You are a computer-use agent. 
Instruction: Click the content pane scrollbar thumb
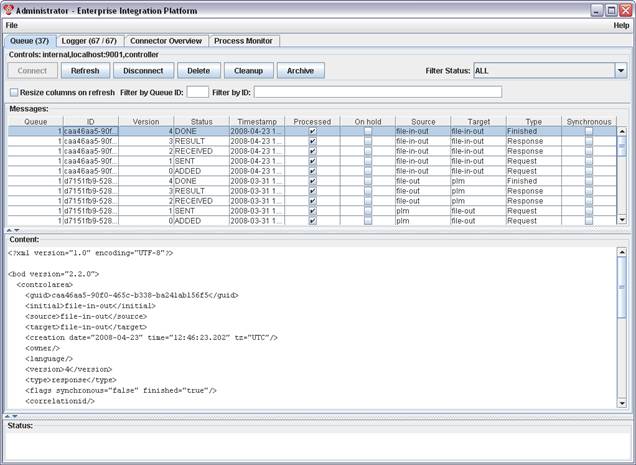tap(621, 287)
